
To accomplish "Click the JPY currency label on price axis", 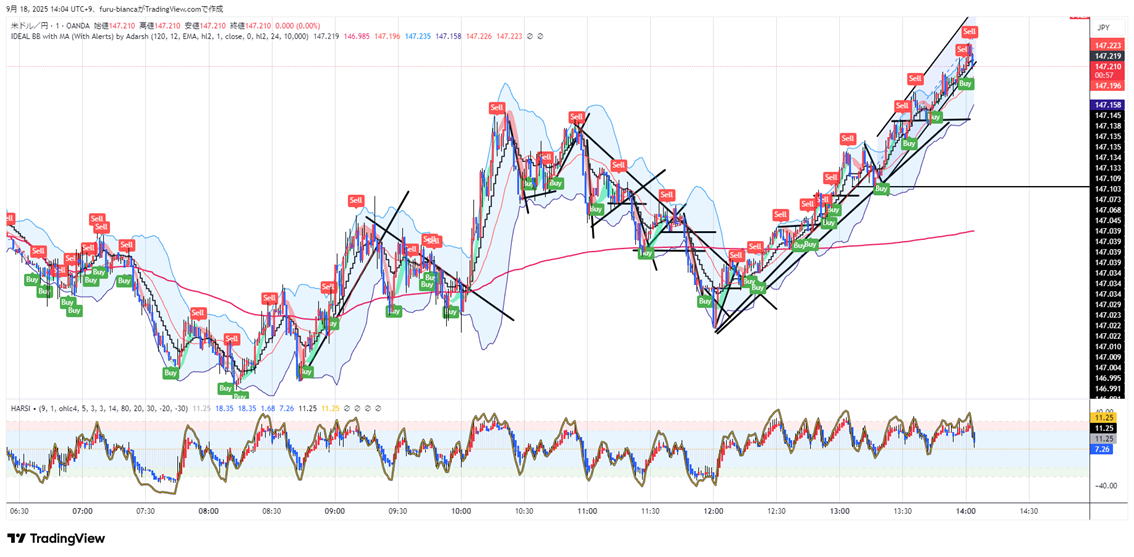I will [1103, 28].
